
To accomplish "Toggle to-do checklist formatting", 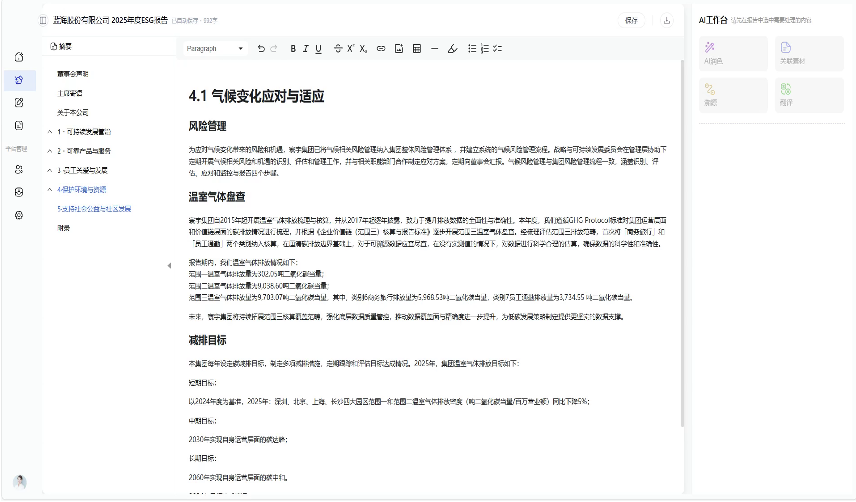I will (x=497, y=49).
